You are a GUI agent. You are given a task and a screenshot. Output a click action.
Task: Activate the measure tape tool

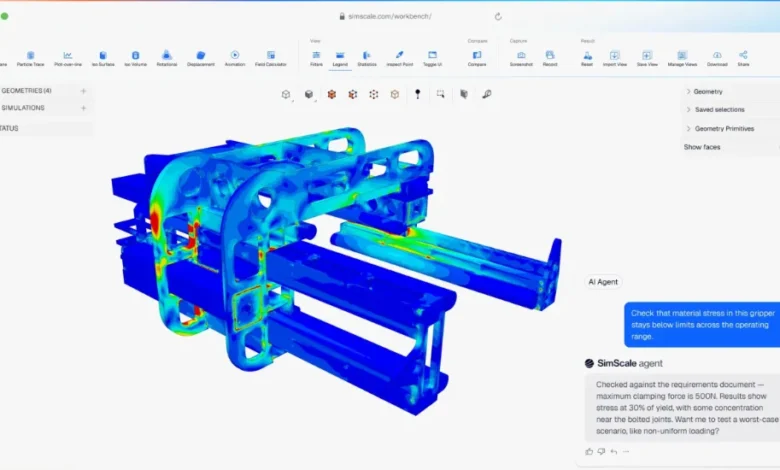(x=487, y=94)
